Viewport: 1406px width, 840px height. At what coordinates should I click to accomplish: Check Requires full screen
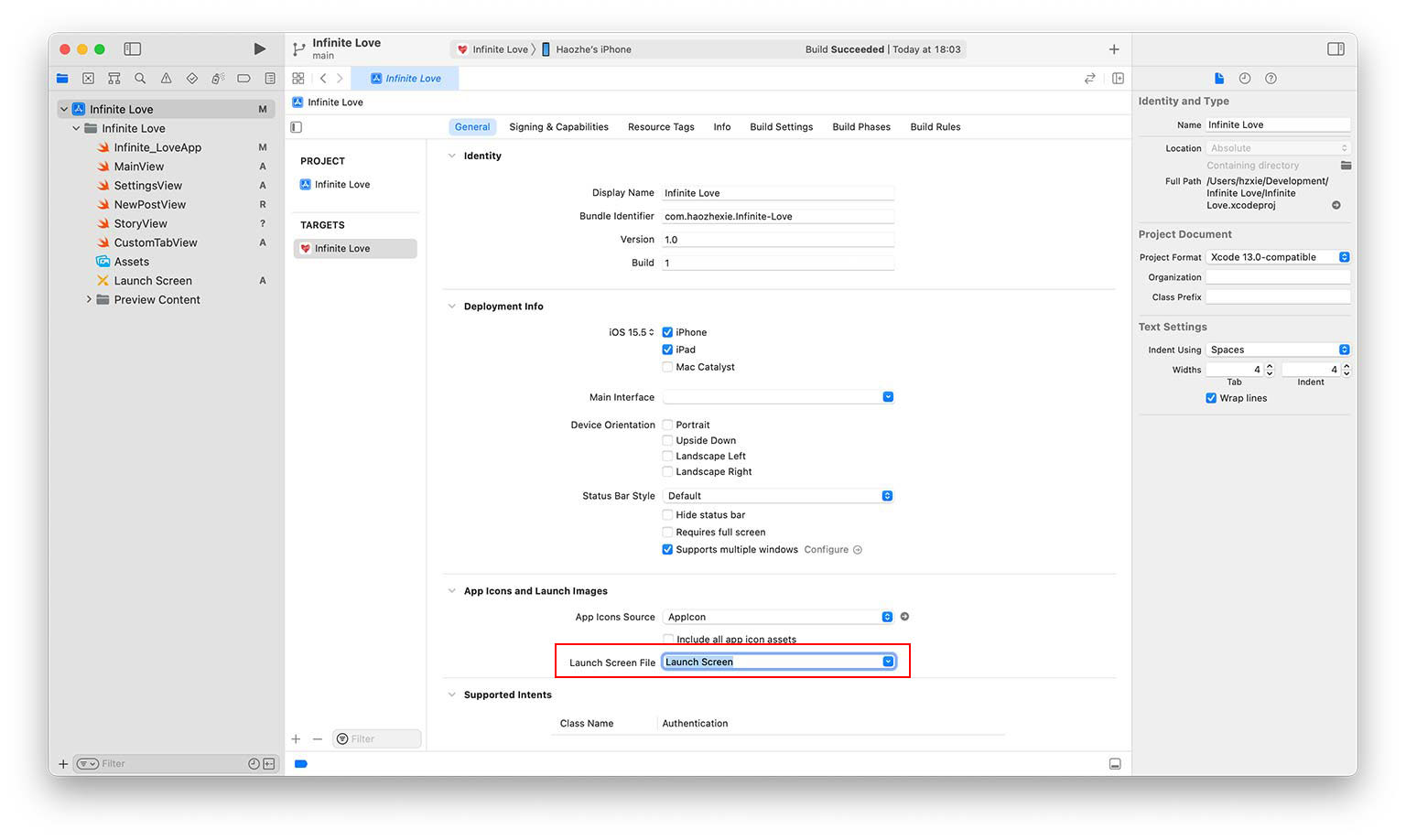(x=667, y=533)
